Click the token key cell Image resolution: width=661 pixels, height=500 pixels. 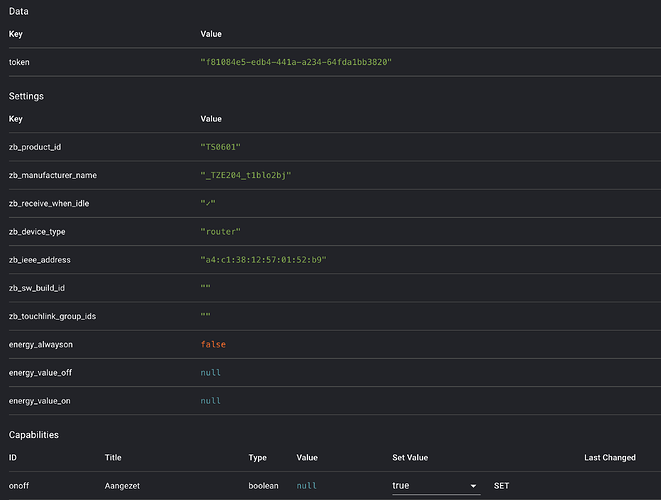pos(19,62)
